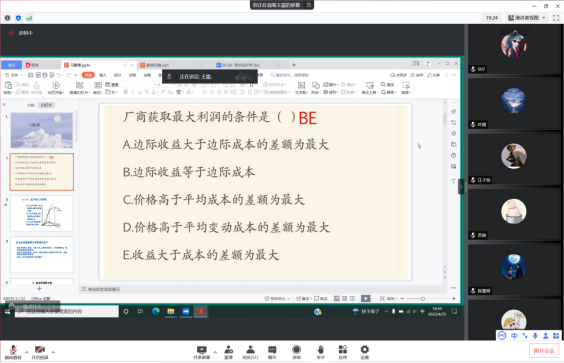Open Invite participants icon
This screenshot has height=363, width=564.
228,351
